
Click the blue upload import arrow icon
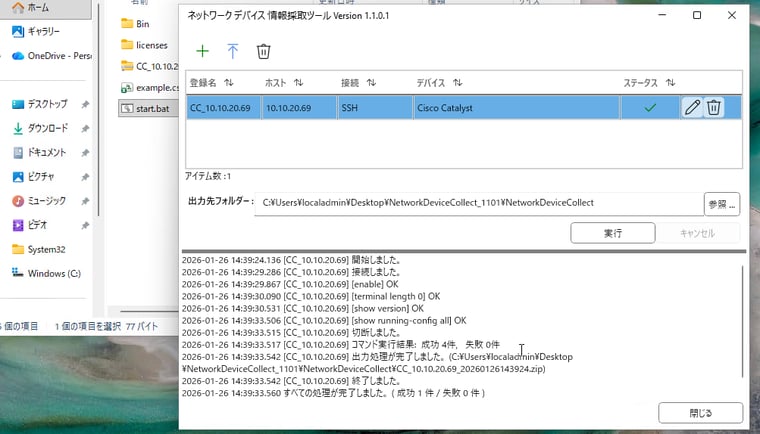pyautogui.click(x=233, y=51)
